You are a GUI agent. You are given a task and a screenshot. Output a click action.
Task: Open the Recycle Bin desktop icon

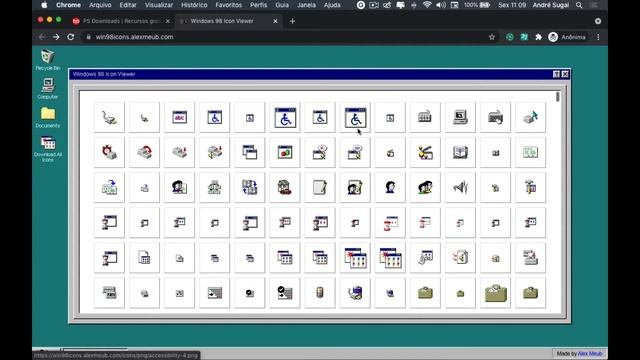point(47,60)
